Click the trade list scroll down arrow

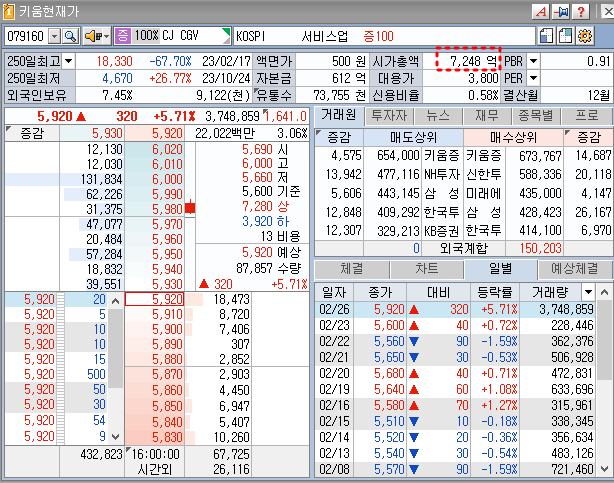click(116, 436)
